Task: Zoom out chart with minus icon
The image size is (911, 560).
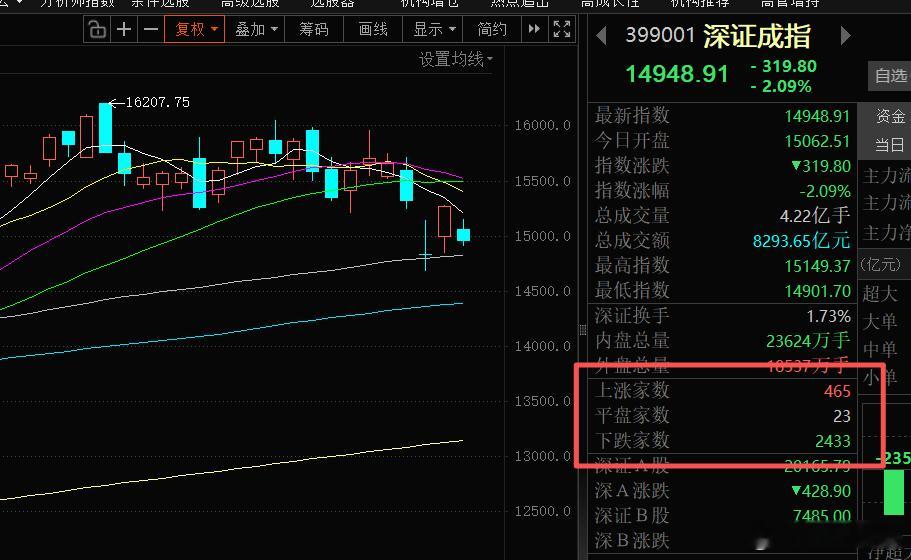Action: click(x=150, y=29)
